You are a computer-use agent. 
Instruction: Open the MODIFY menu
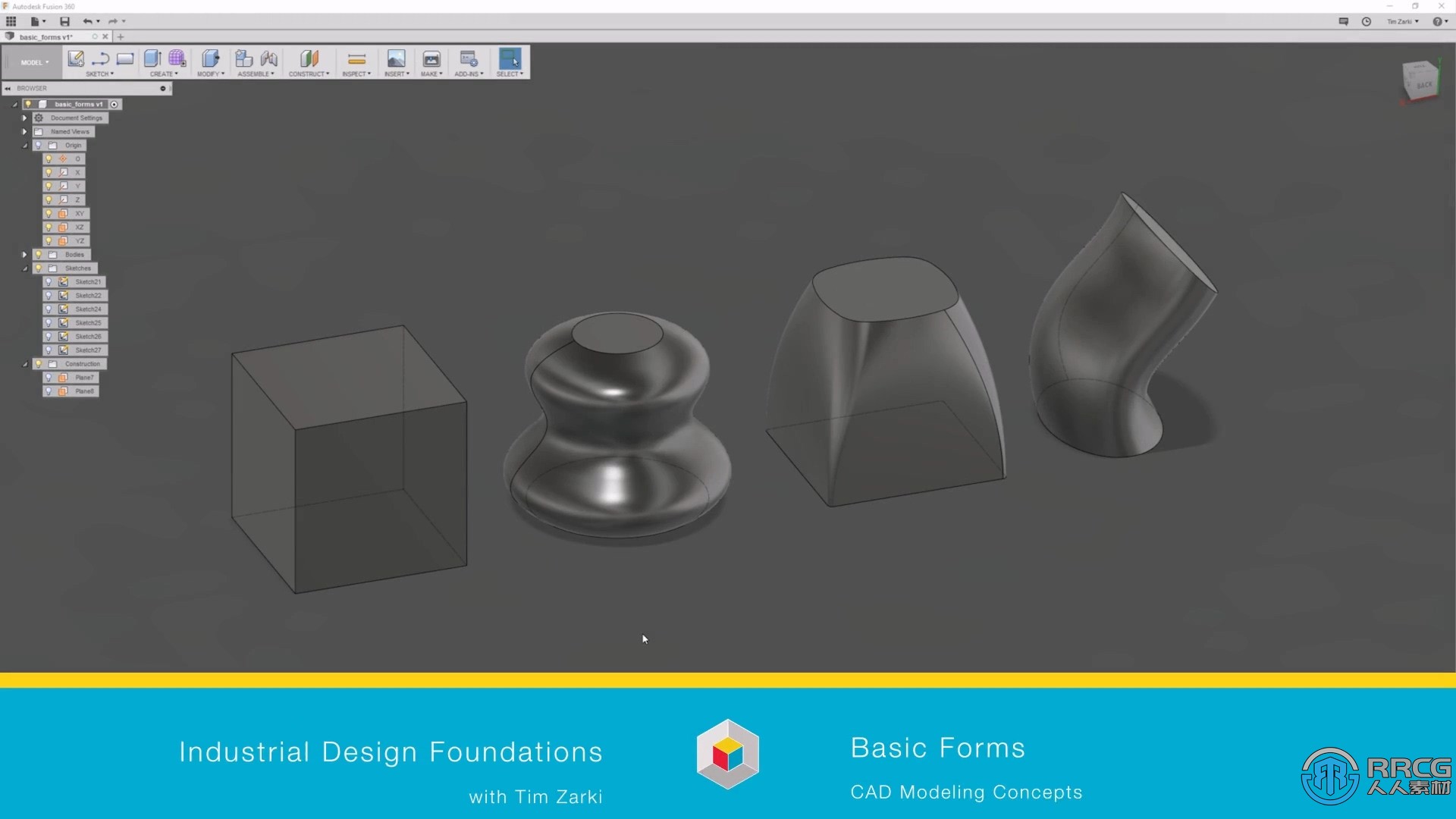tap(211, 74)
